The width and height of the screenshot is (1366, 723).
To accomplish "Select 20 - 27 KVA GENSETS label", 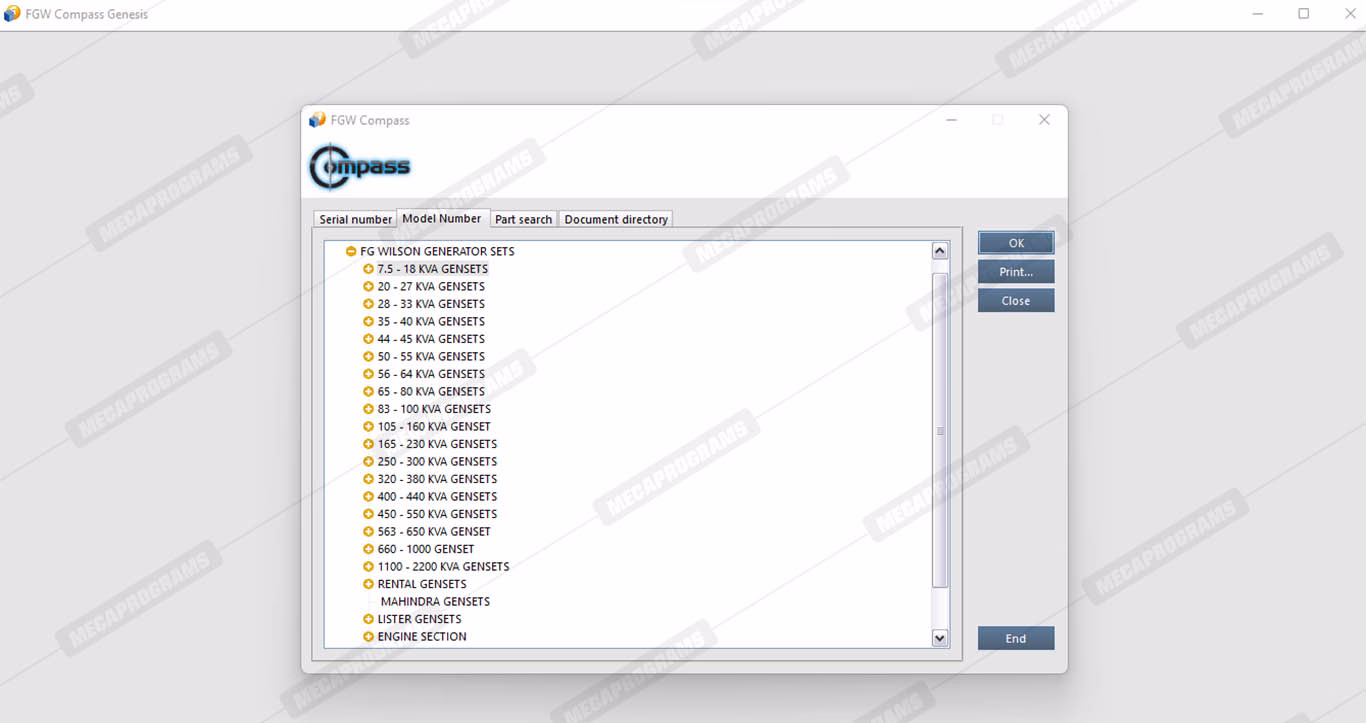I will [x=431, y=287].
